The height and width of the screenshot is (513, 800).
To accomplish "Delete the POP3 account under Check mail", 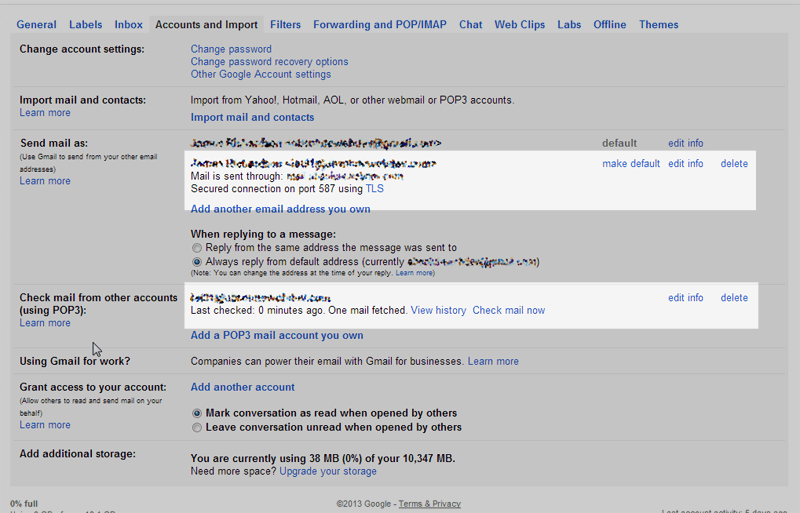I will click(734, 298).
